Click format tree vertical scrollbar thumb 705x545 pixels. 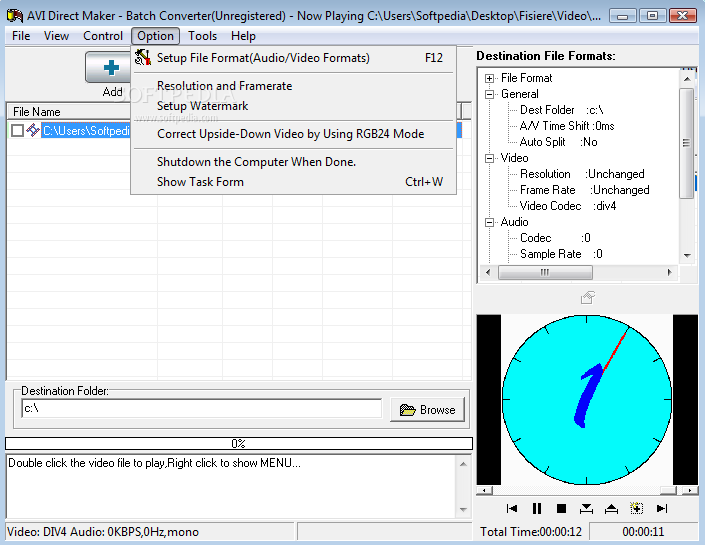point(687,143)
